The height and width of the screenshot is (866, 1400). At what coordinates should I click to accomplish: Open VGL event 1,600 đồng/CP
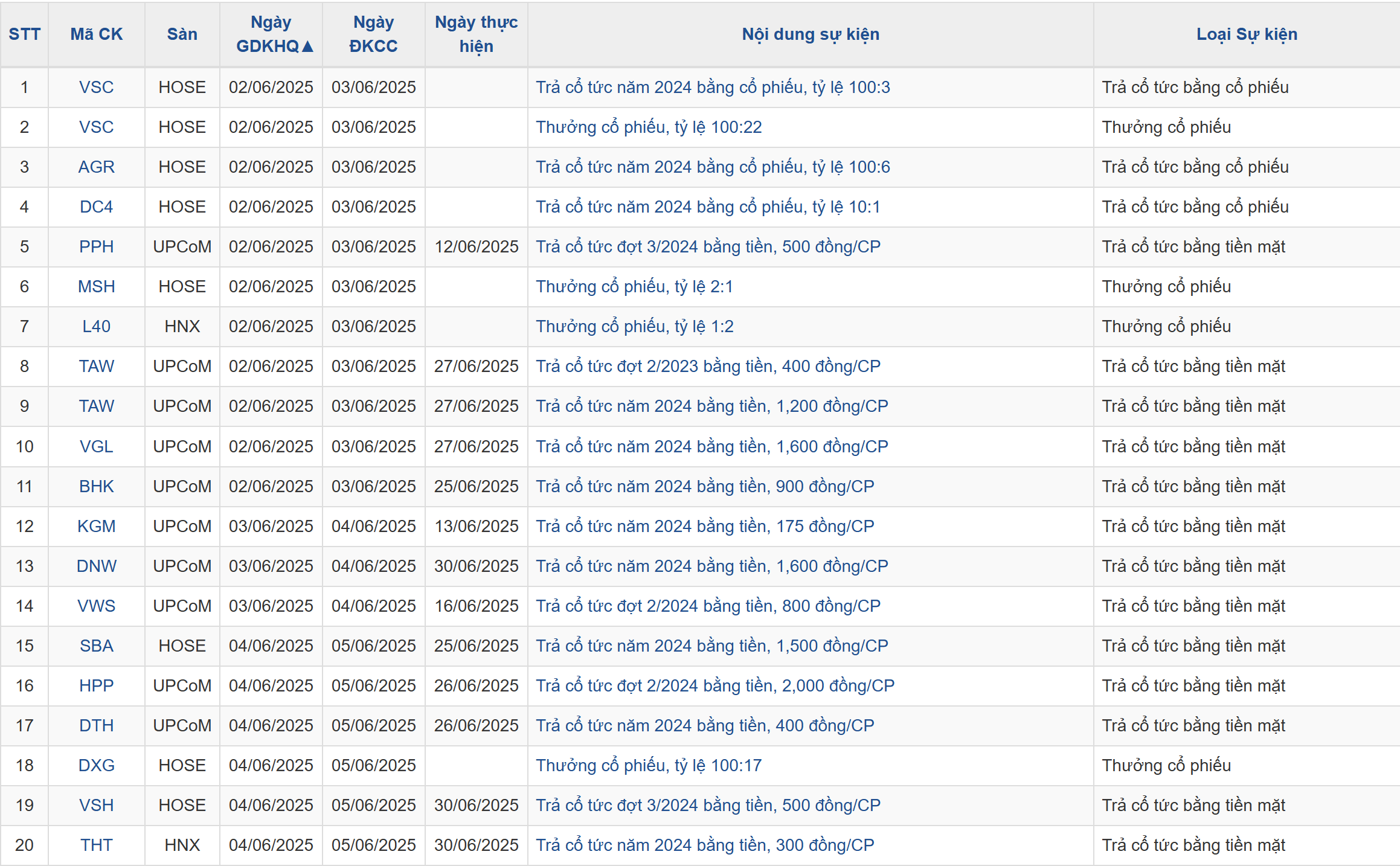(712, 446)
